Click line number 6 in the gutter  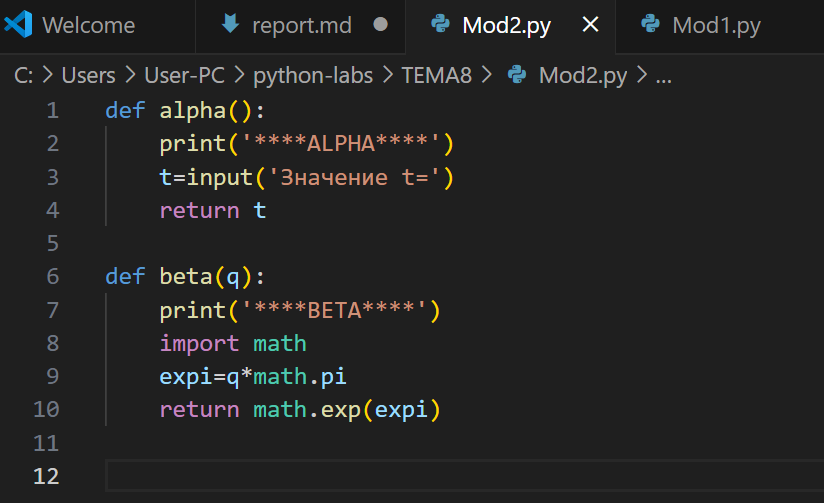coord(52,276)
